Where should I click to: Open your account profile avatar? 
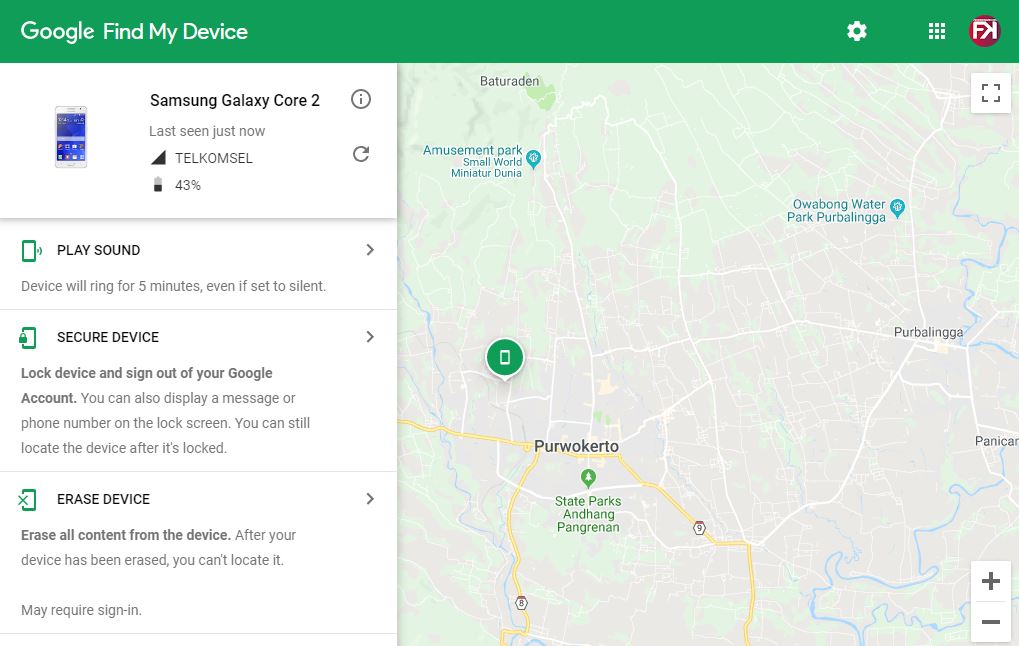(x=984, y=31)
